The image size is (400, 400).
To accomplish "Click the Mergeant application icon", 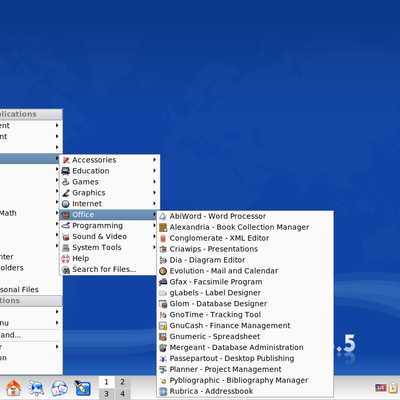I will click(163, 348).
